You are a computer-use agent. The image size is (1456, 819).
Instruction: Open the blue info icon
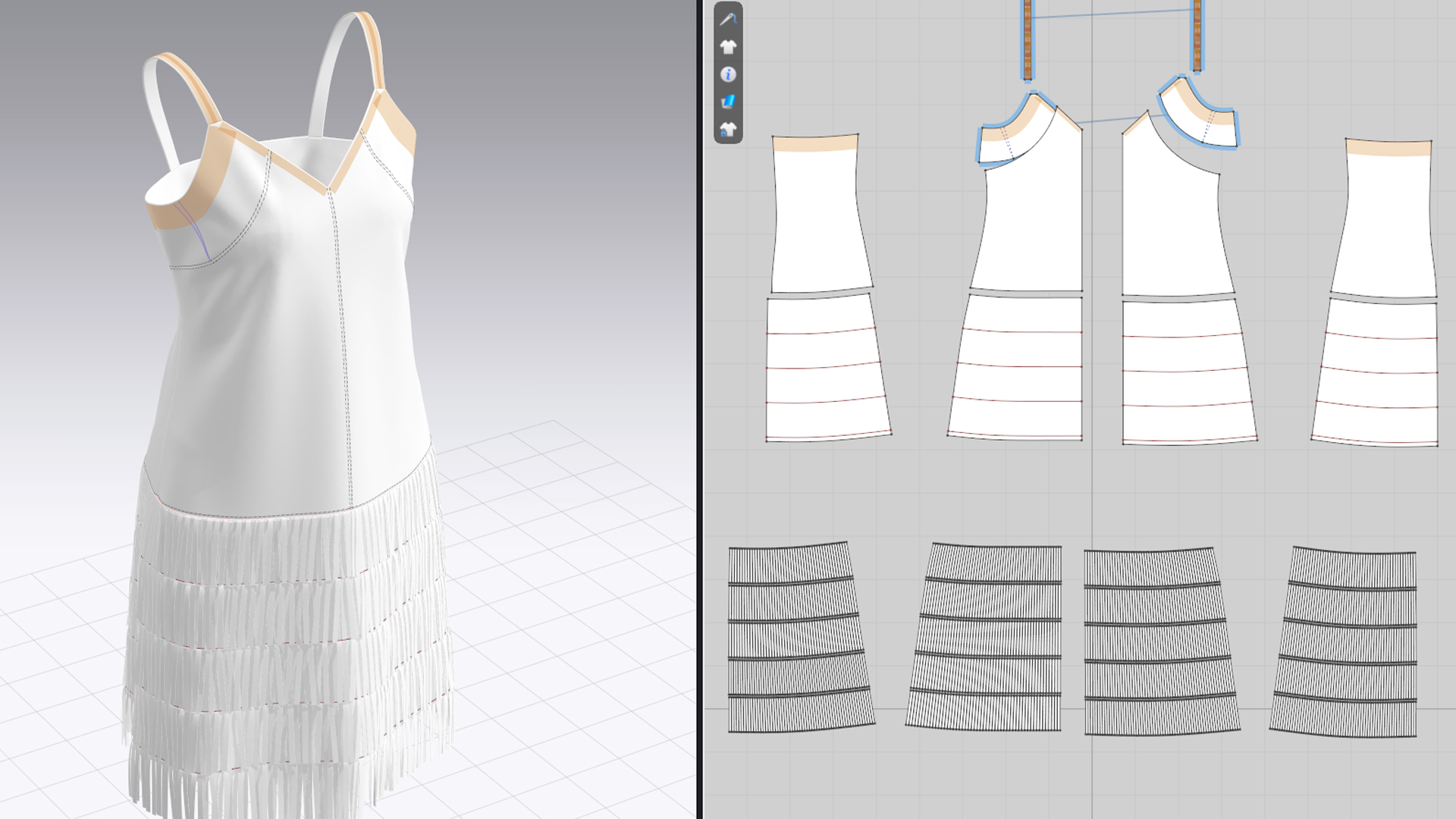point(728,74)
